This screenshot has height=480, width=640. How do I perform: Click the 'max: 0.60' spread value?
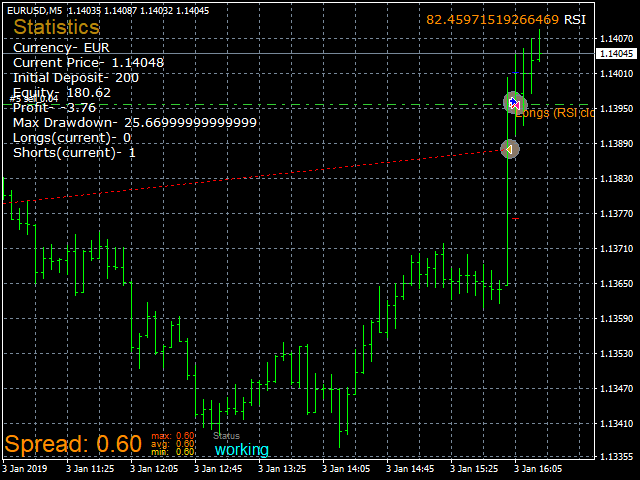pos(173,436)
